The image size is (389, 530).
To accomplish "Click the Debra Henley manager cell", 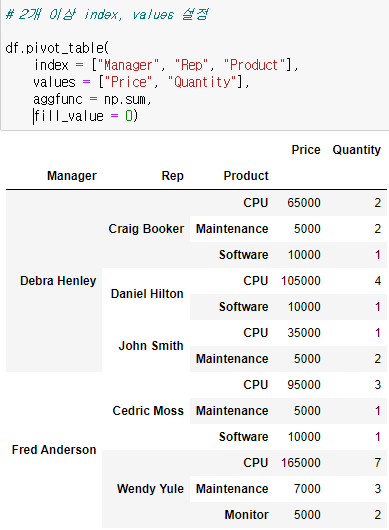I will click(x=58, y=281).
